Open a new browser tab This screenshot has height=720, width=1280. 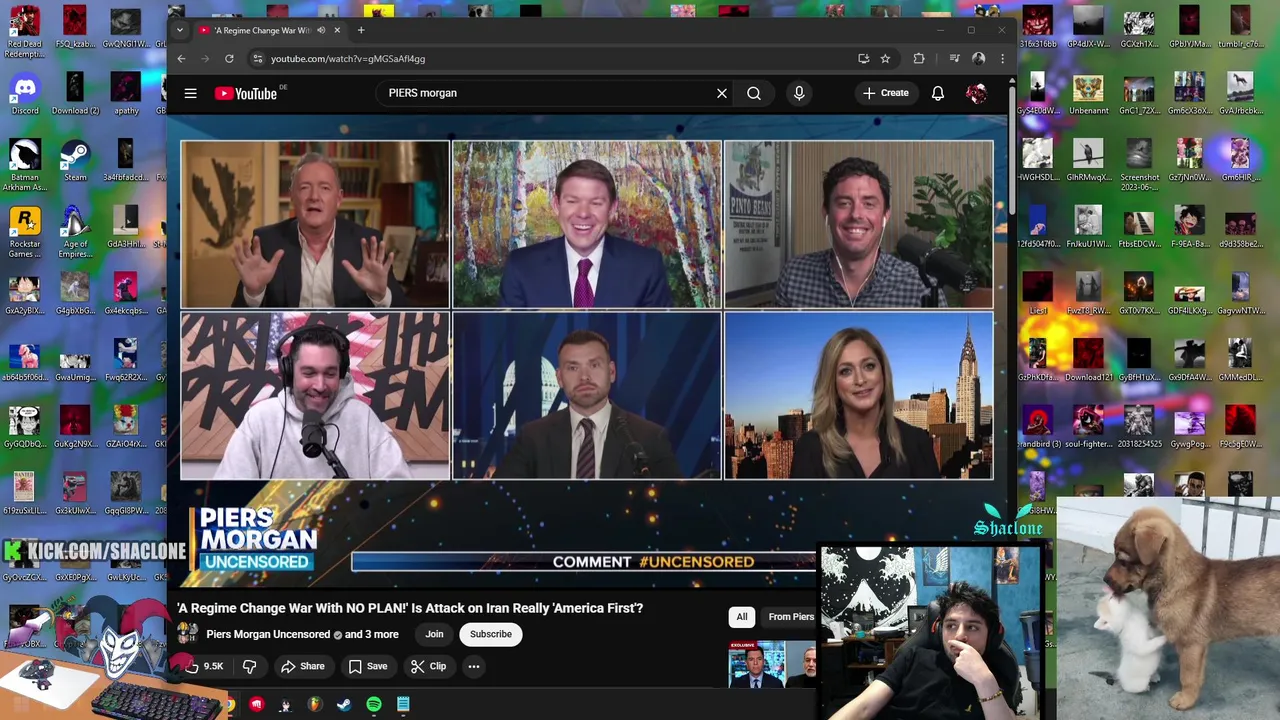pyautogui.click(x=361, y=30)
